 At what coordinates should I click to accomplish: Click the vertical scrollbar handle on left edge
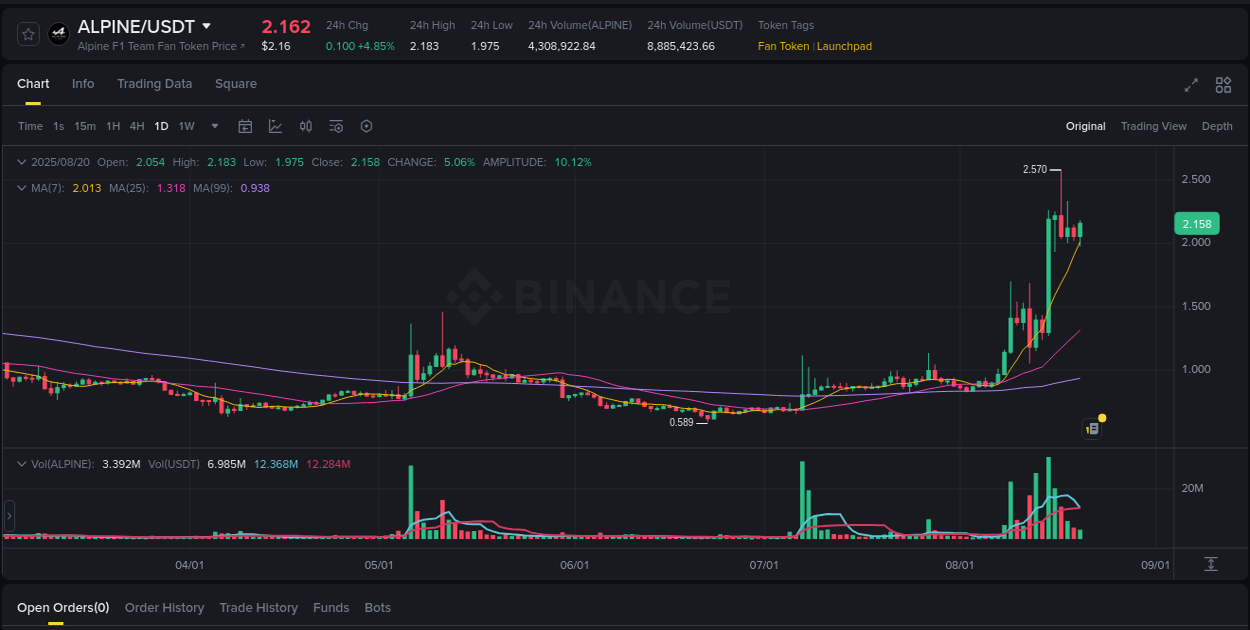(x=8, y=515)
